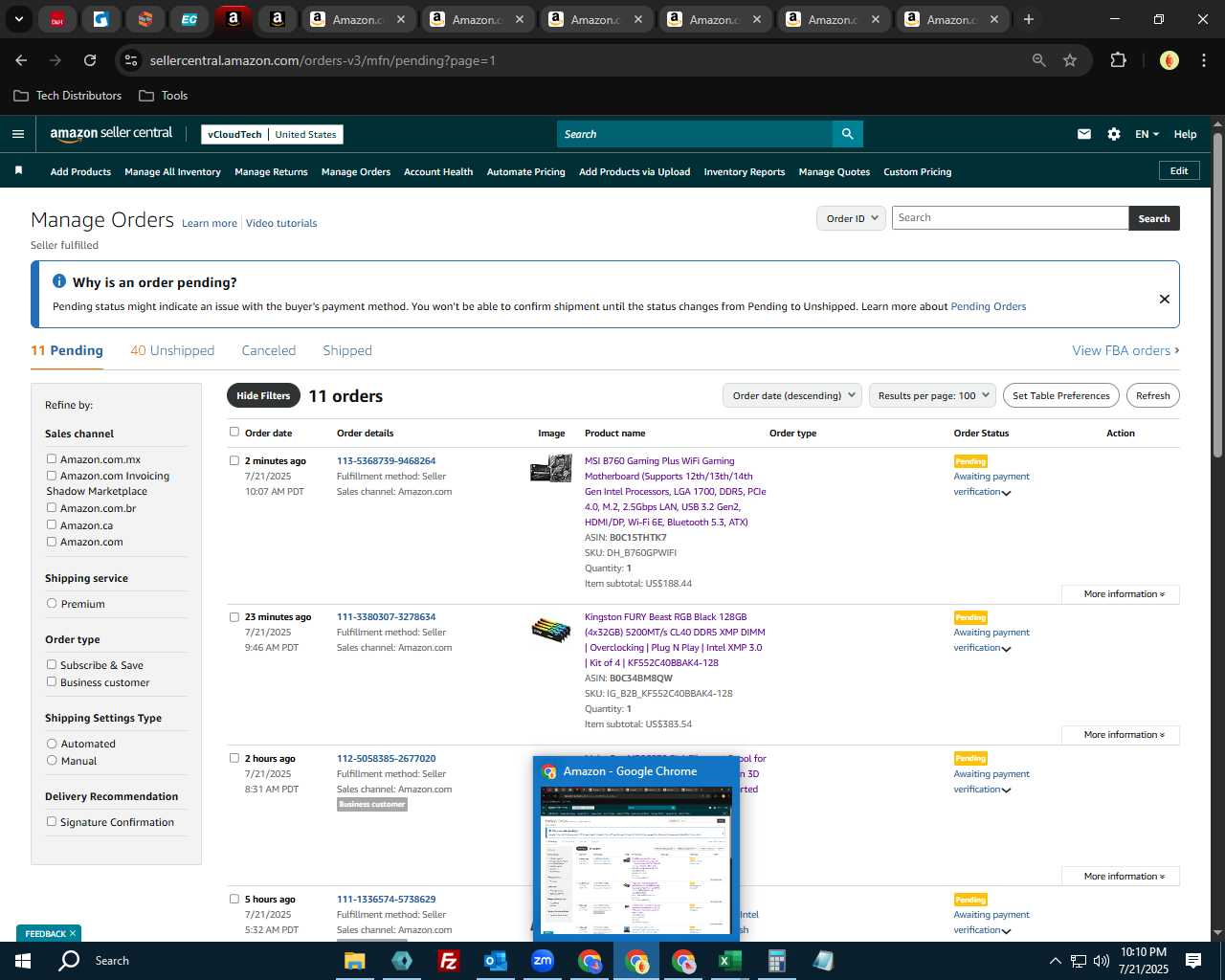Open Excel from the taskbar
The width and height of the screenshot is (1225, 980).
point(730,961)
